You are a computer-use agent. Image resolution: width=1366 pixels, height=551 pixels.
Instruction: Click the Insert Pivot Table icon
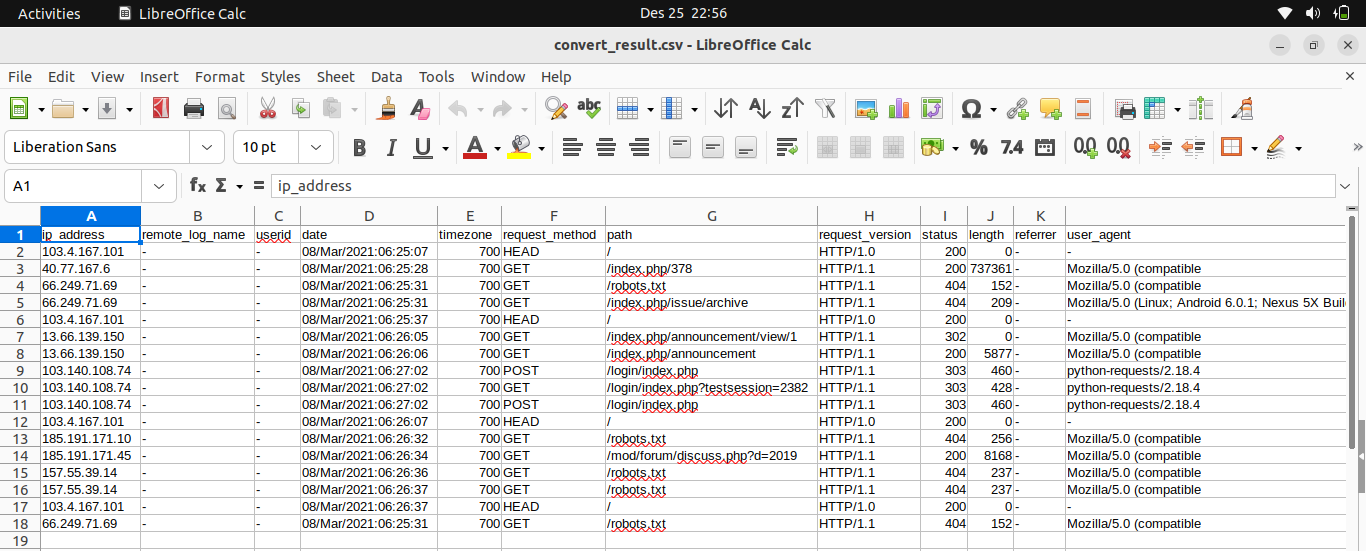(932, 108)
